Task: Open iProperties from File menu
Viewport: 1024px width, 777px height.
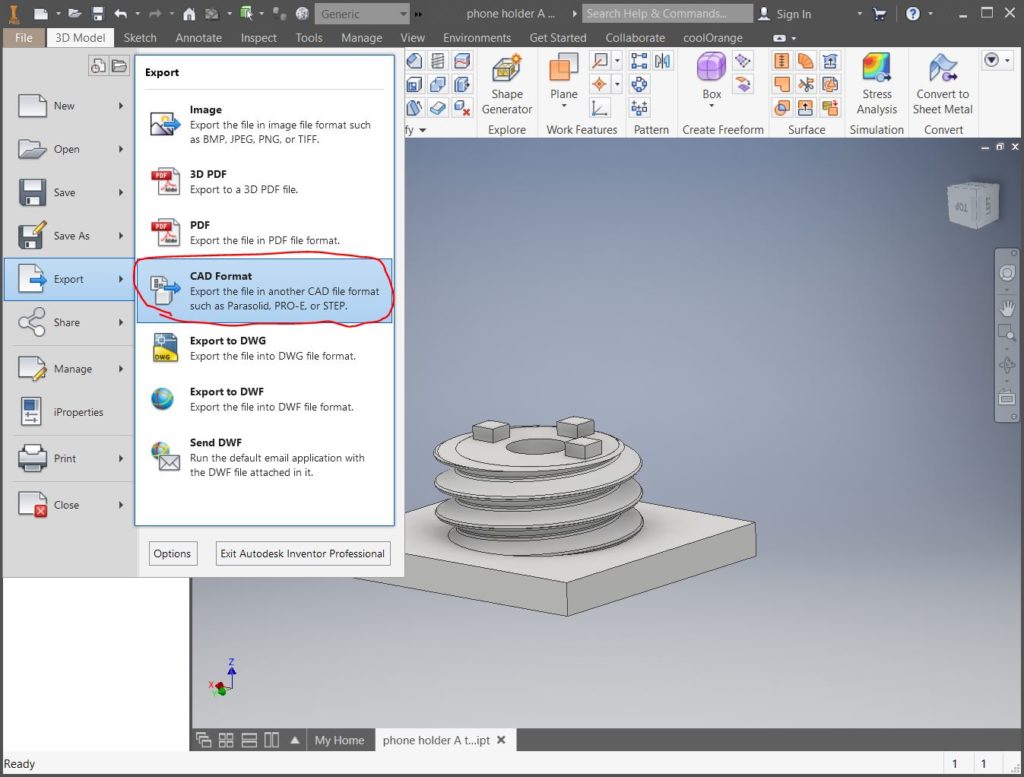Action: point(70,412)
